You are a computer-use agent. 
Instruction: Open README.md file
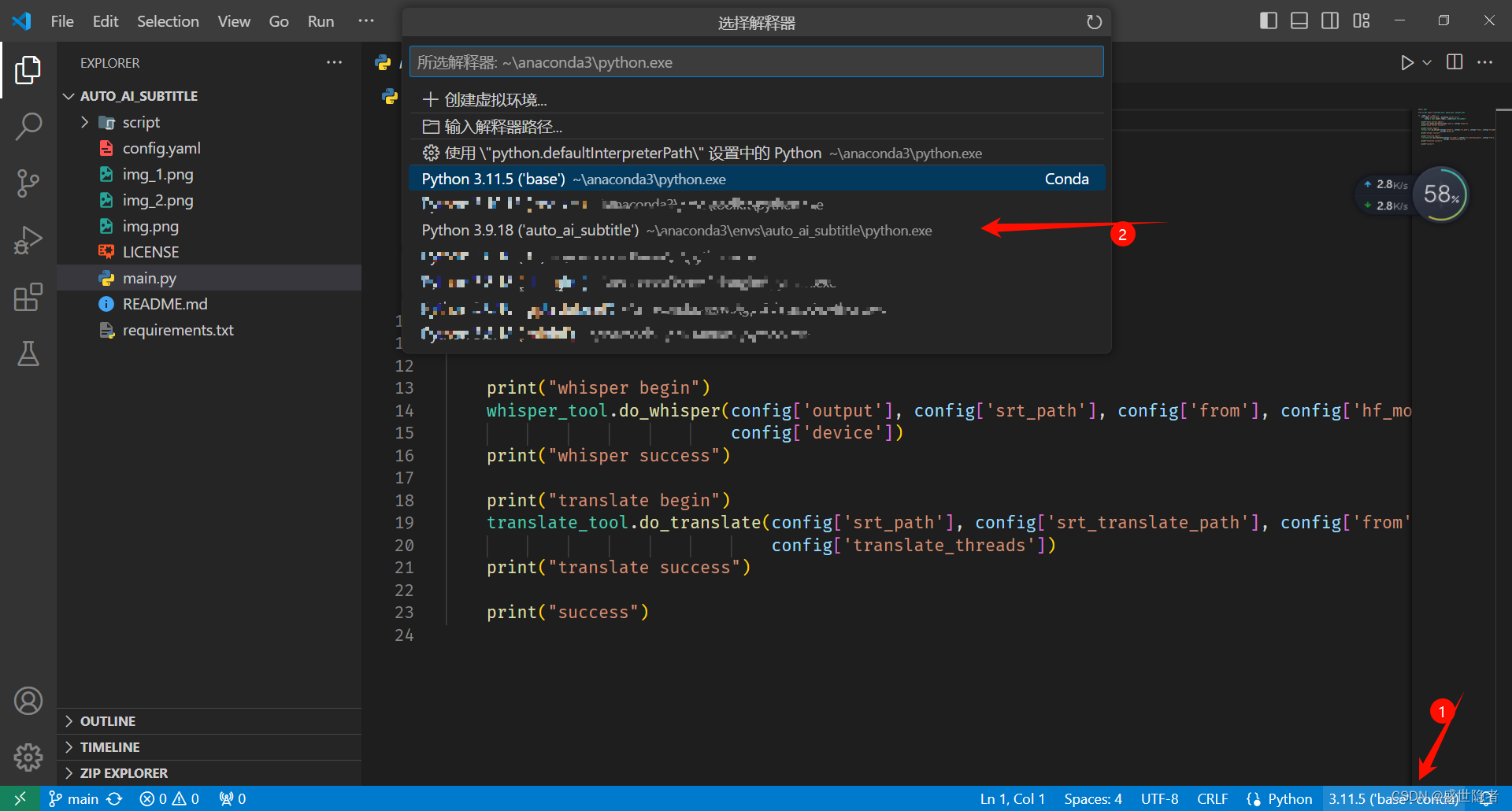coord(209,304)
